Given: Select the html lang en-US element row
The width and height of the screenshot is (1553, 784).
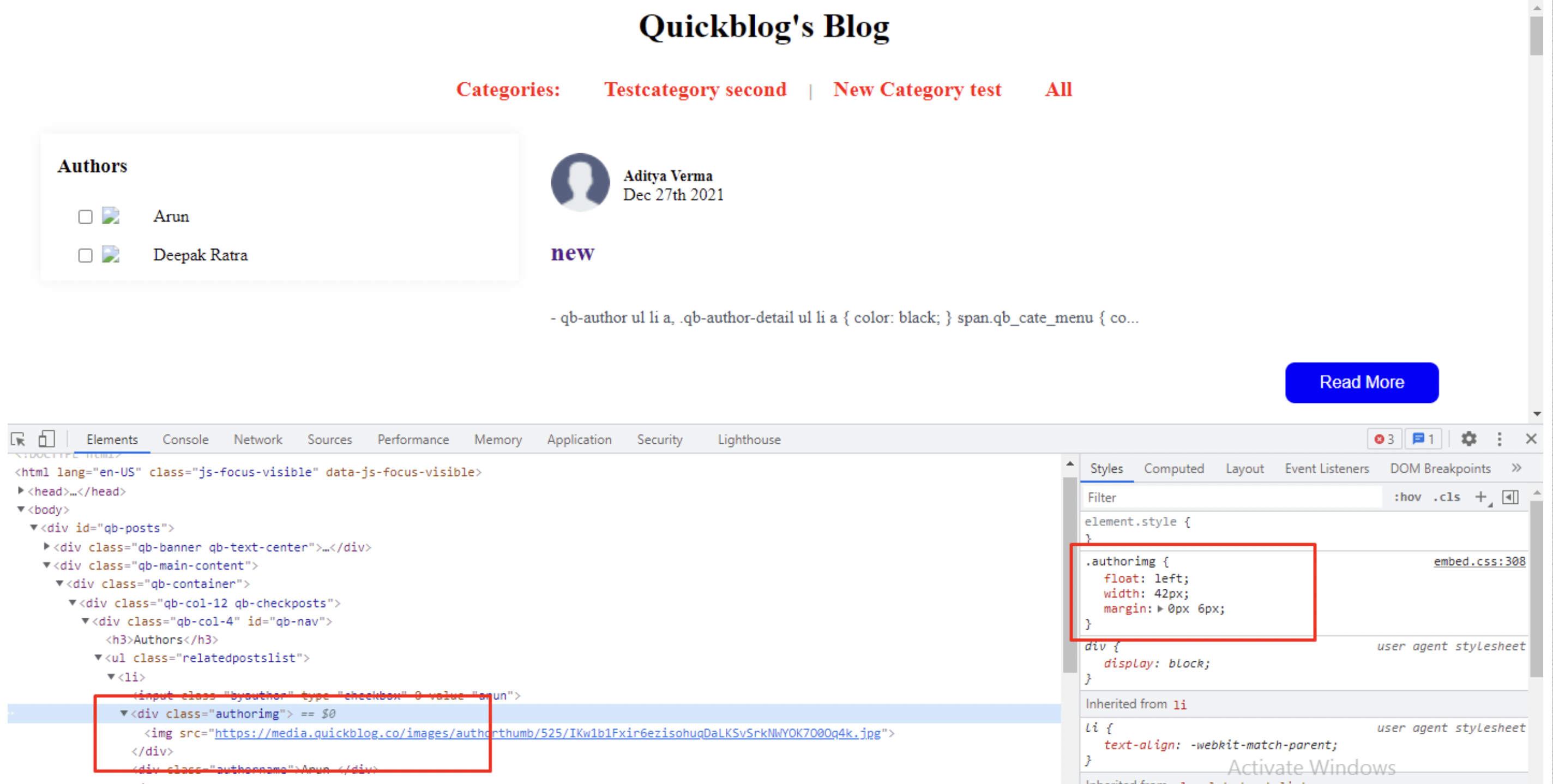Looking at the screenshot, I should click(249, 472).
